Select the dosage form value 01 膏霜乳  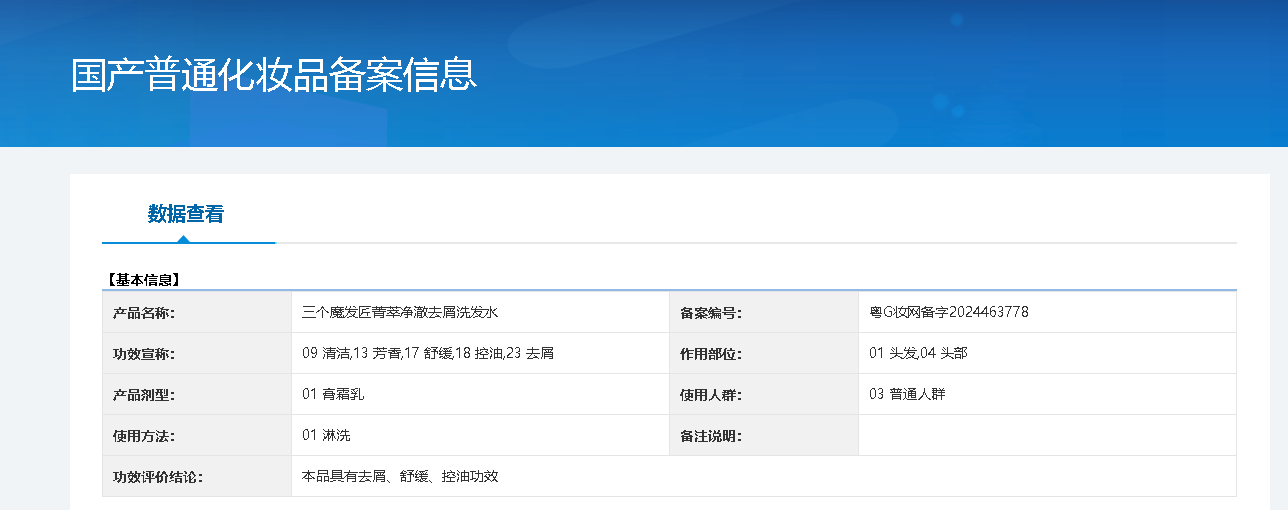pyautogui.click(x=333, y=394)
